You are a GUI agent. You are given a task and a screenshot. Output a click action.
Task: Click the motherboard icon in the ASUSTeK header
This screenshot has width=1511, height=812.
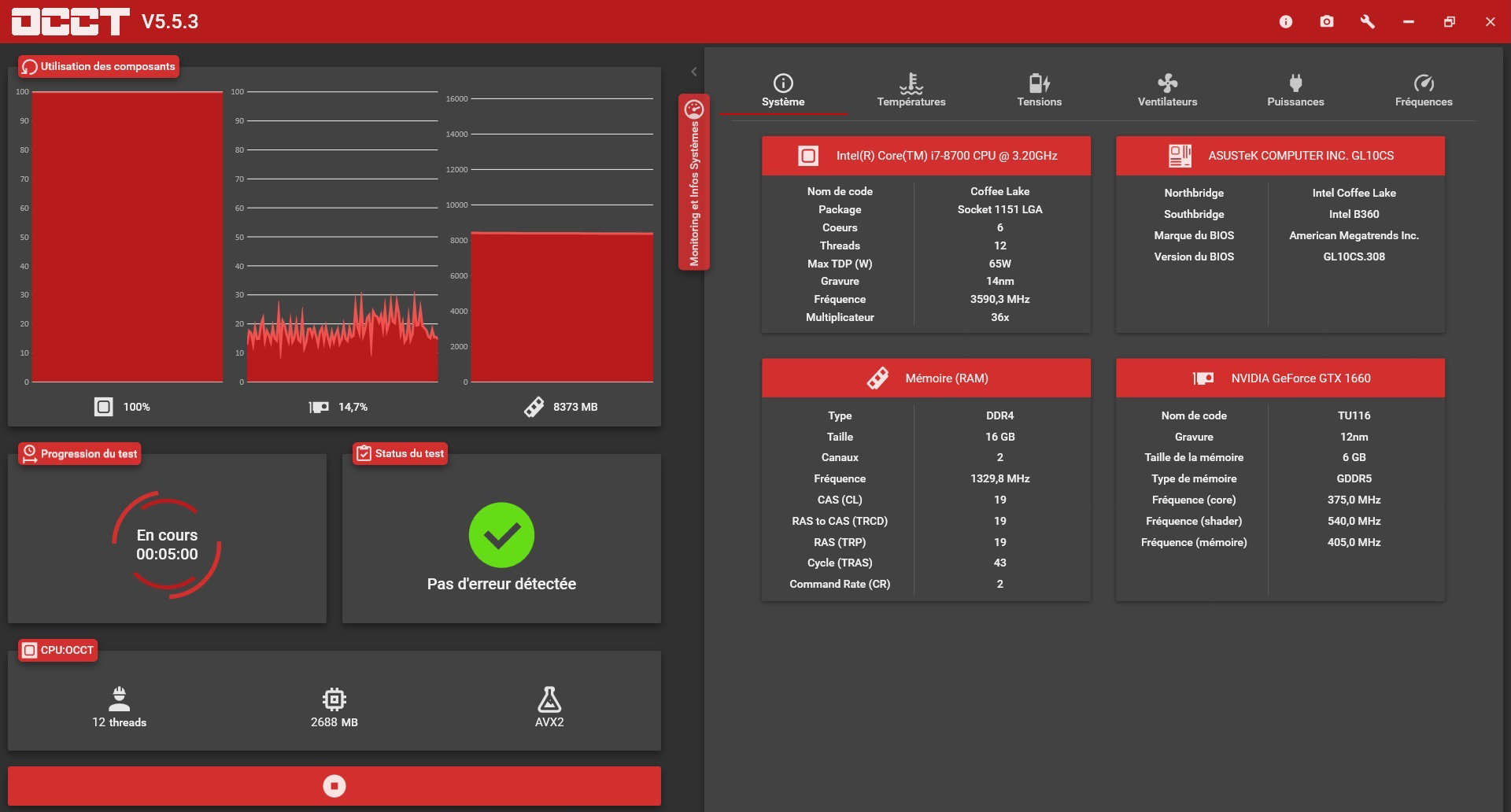pos(1180,156)
